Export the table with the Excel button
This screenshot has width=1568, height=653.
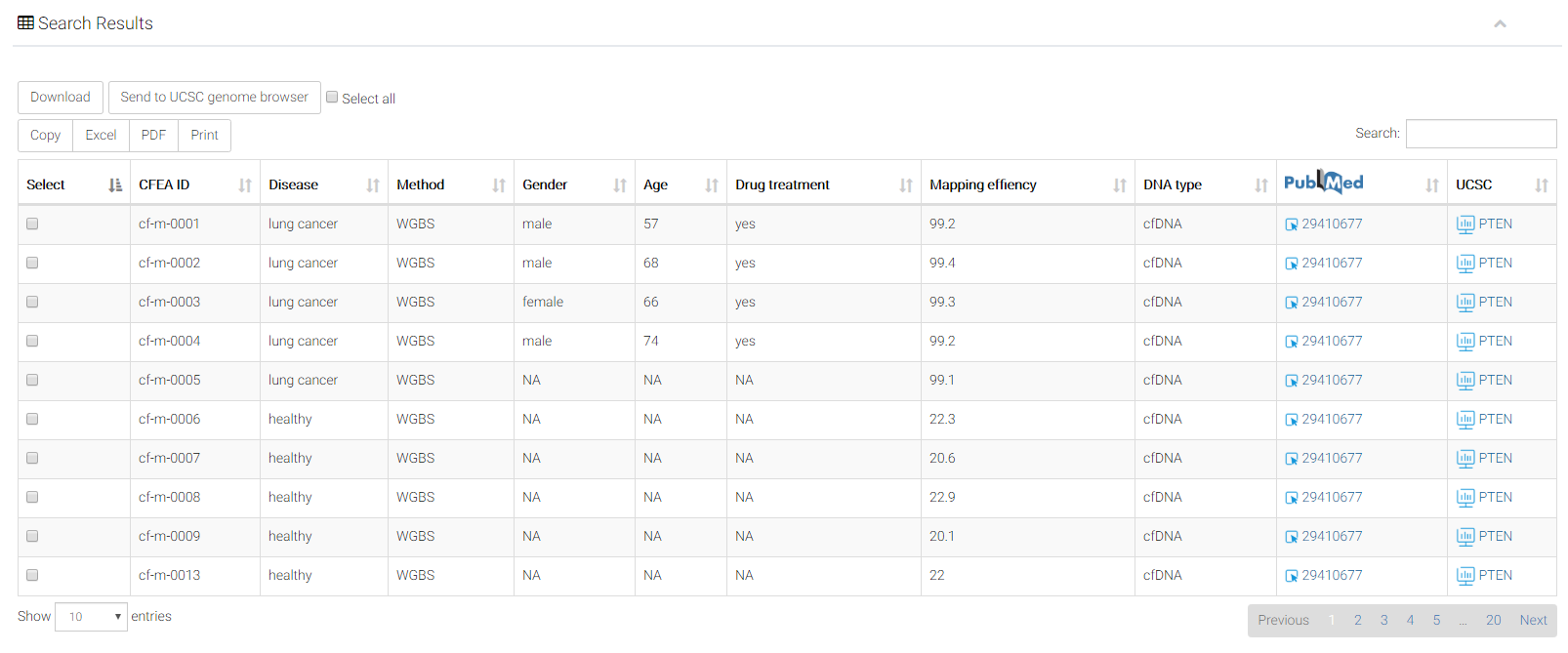click(101, 136)
